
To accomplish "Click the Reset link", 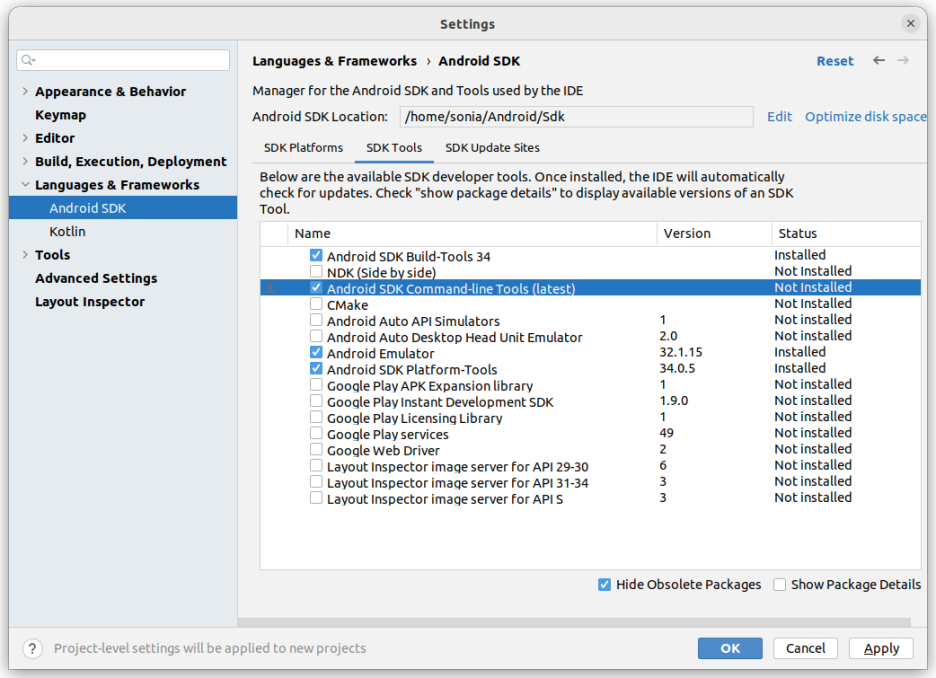I will (835, 61).
